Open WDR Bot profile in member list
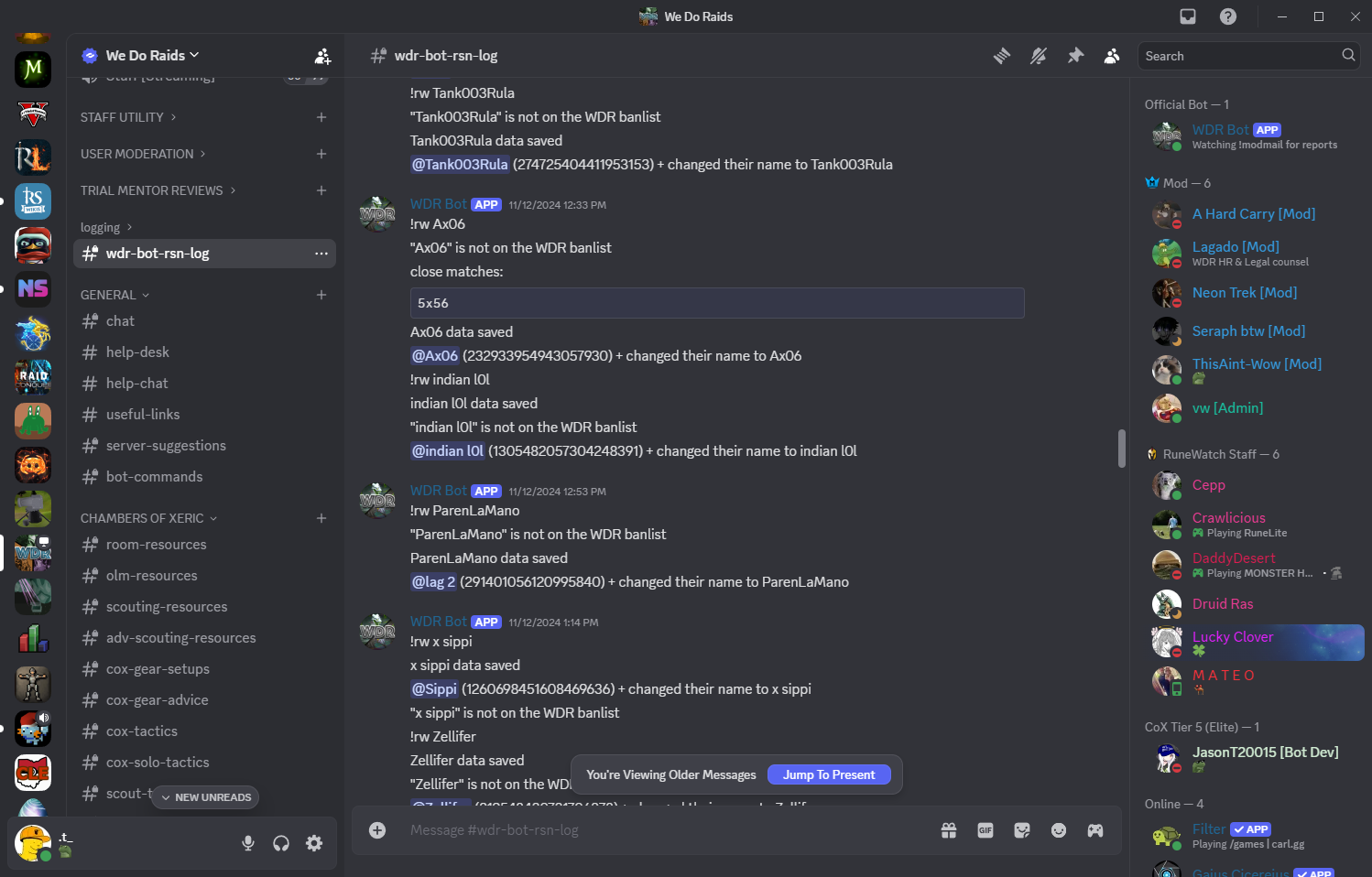 pos(1254,136)
